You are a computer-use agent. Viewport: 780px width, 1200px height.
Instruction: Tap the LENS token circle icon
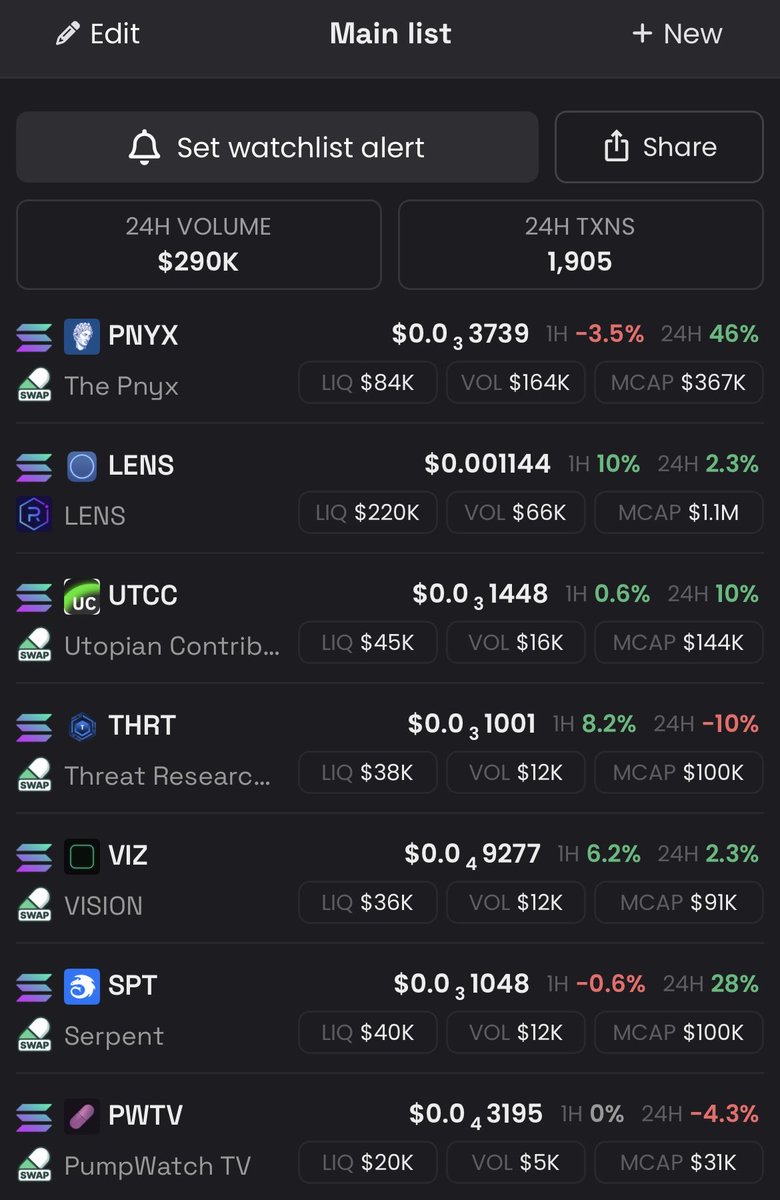82,466
